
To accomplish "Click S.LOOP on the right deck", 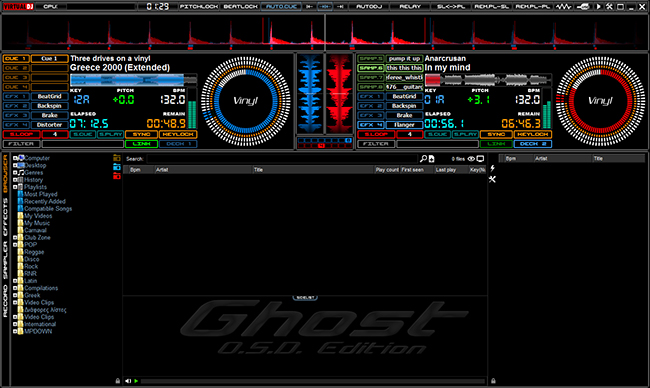I will coord(376,134).
